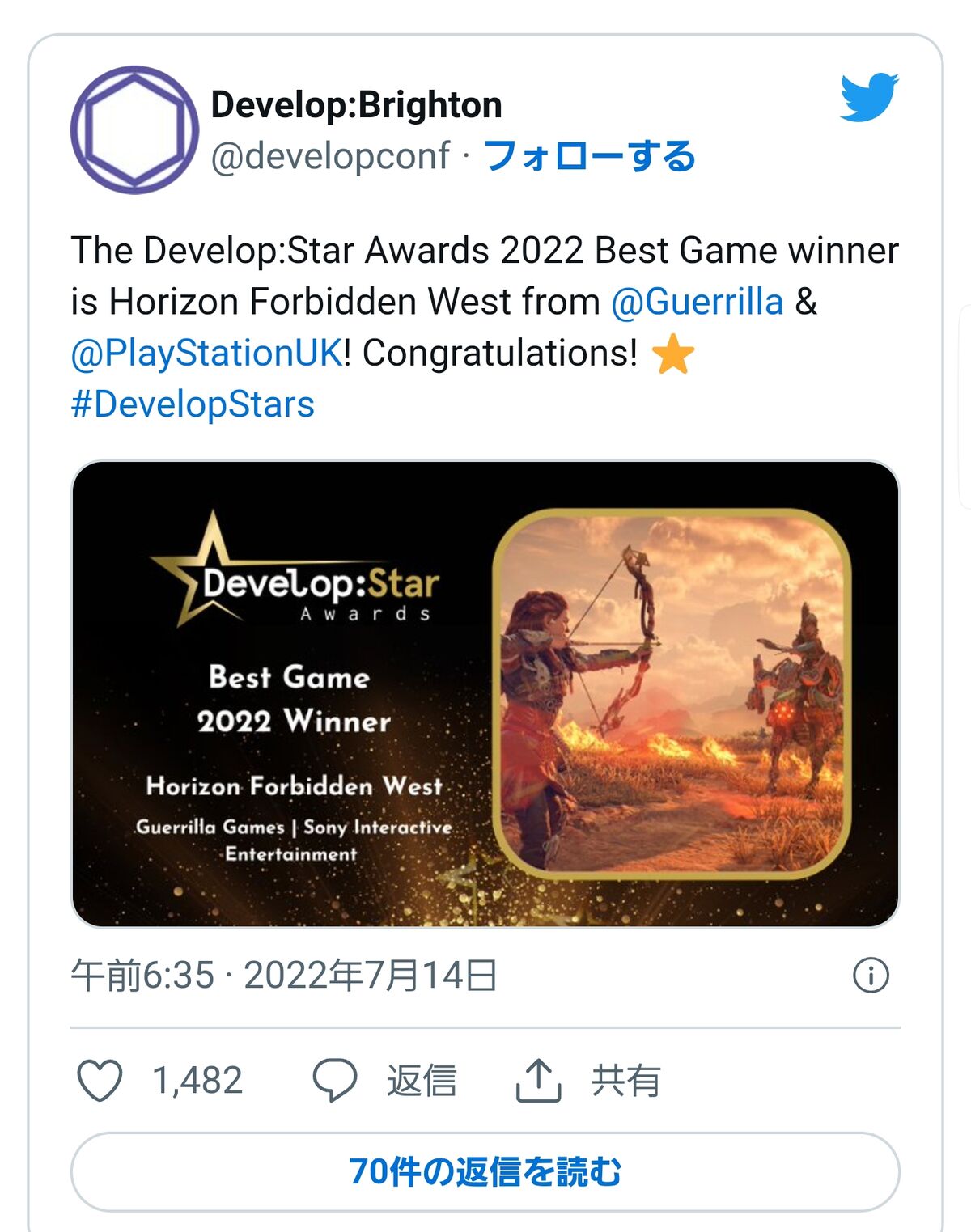Open the tweet timestamp 午前6:35 · 2022年7月14日
The width and height of the screenshot is (971, 1232).
coord(284,976)
